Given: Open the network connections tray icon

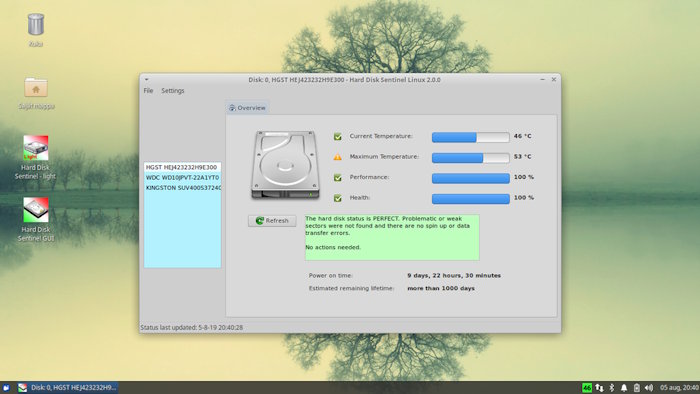Looking at the screenshot, I should point(599,388).
